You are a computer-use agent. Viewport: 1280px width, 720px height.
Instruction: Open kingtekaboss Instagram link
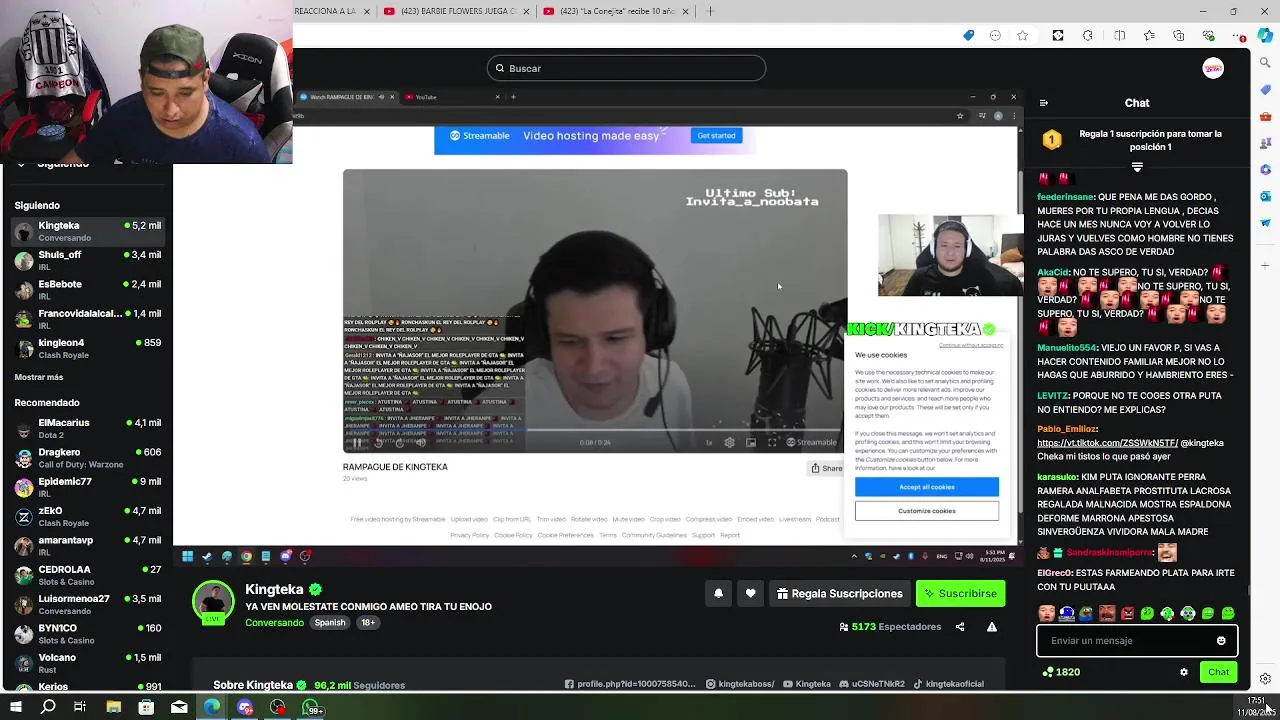point(740,684)
